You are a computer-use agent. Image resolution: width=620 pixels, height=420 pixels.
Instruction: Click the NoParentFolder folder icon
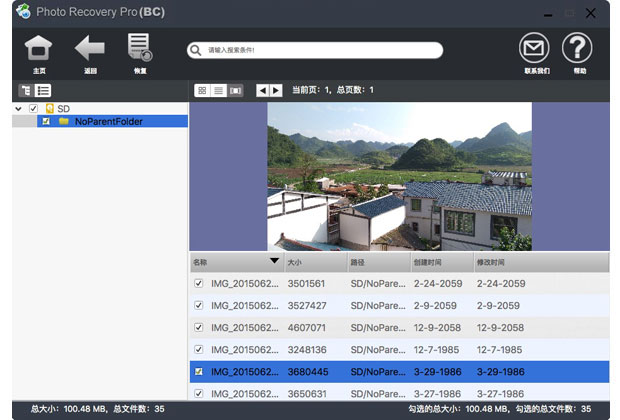click(64, 121)
